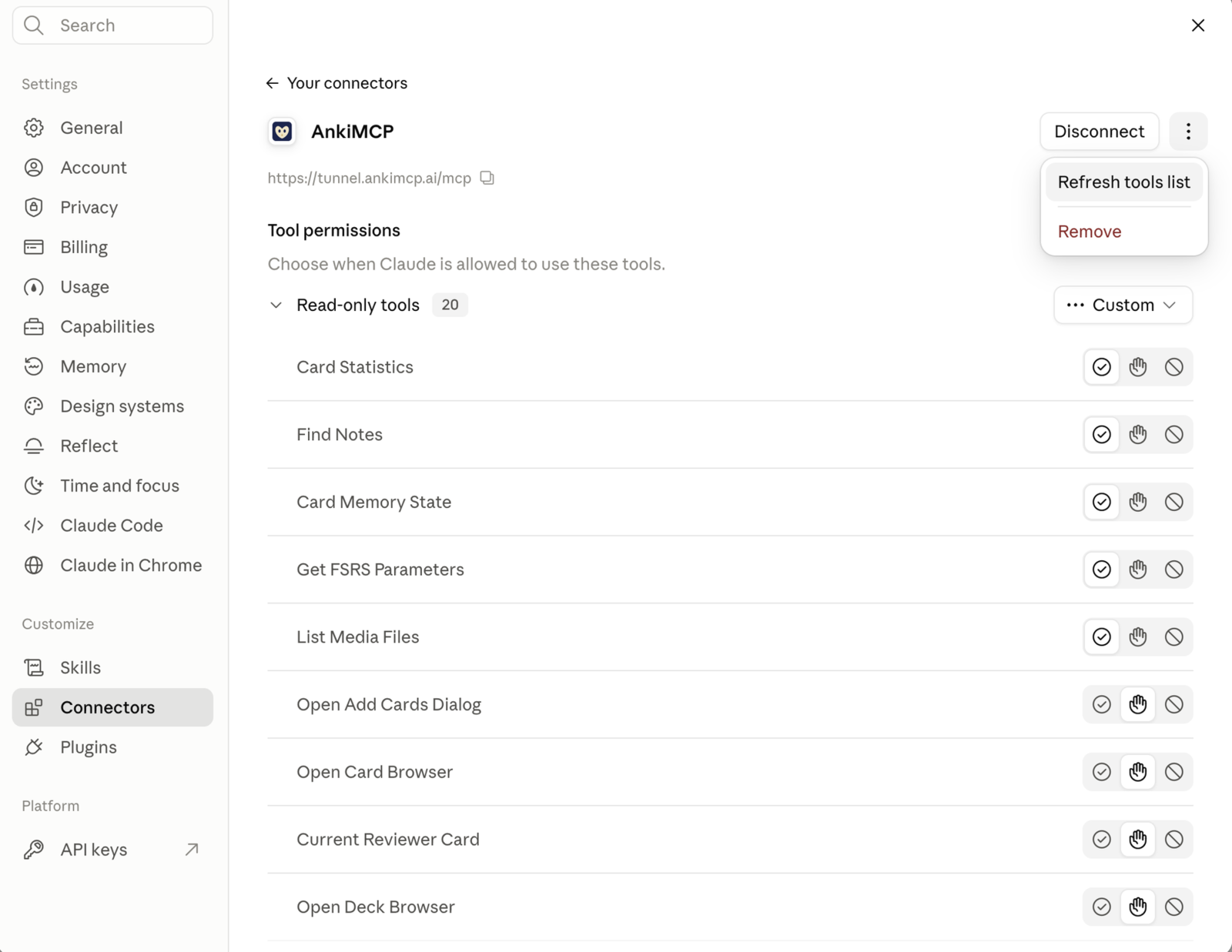Click the Design systems palette icon
Image resolution: width=1232 pixels, height=952 pixels.
(x=34, y=406)
